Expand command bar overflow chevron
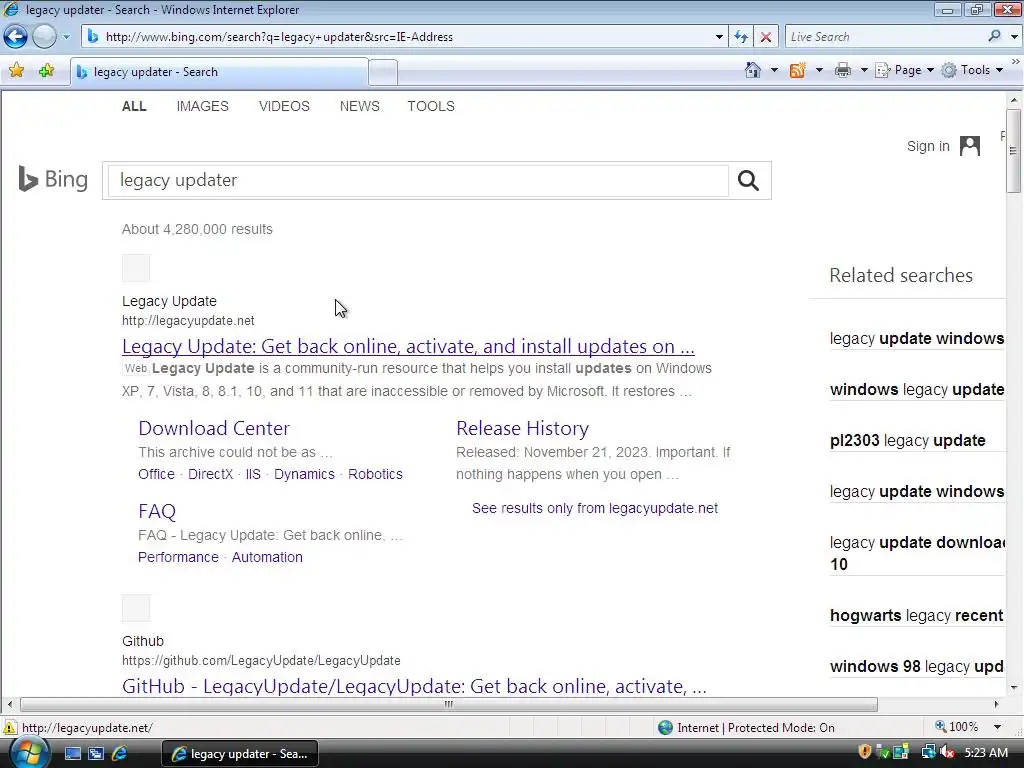 coord(1016,61)
